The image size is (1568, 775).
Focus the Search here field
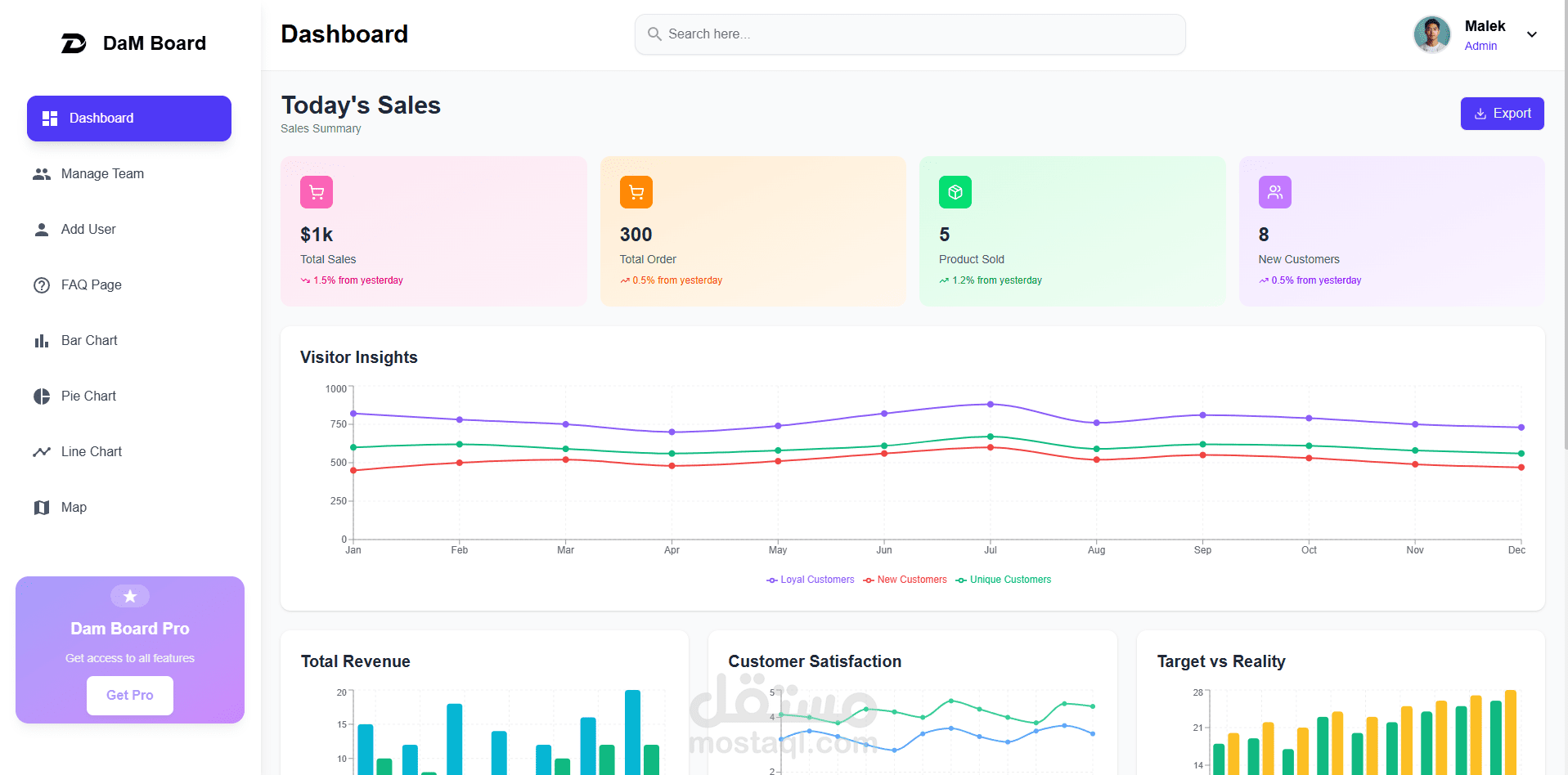(x=910, y=34)
